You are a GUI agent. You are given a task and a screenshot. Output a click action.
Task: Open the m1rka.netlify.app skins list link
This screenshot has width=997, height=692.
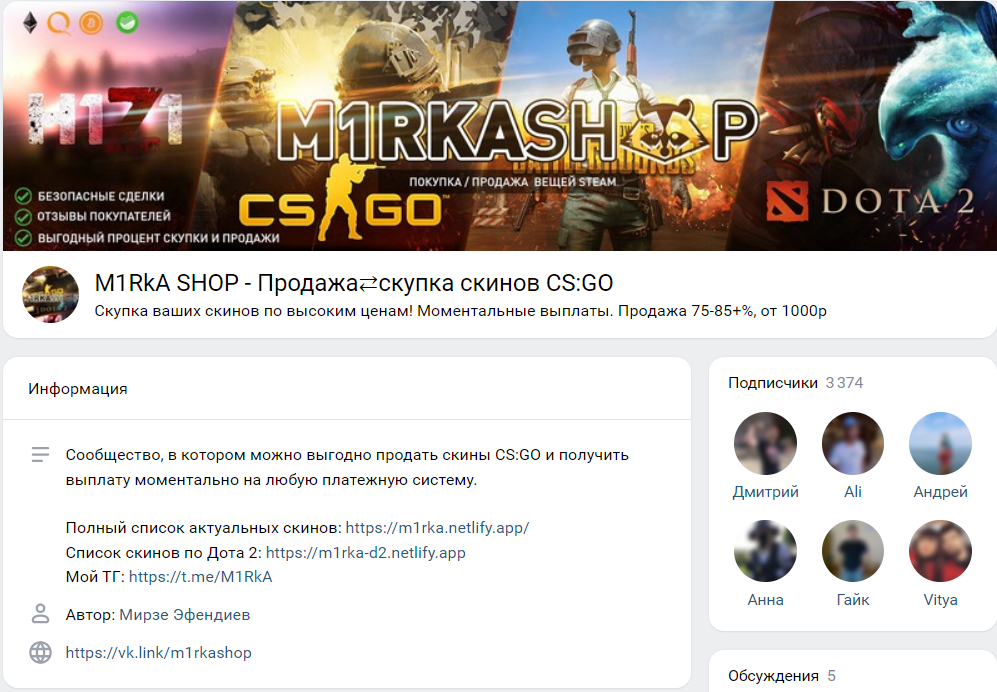[437, 528]
